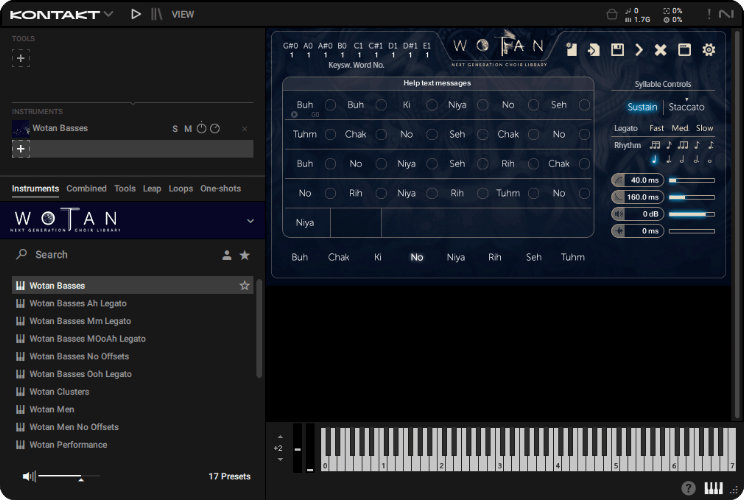Open the VIEW menu
This screenshot has width=744, height=500.
[x=182, y=15]
